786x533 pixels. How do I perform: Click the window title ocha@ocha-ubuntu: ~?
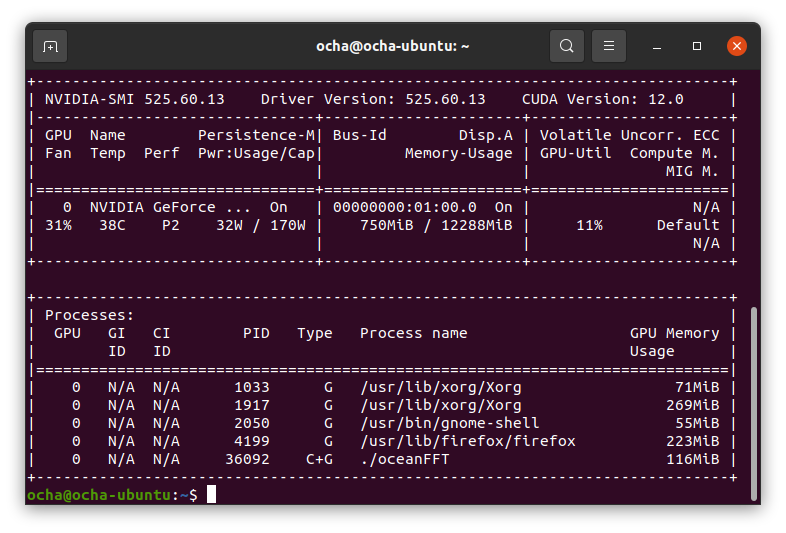[392, 46]
